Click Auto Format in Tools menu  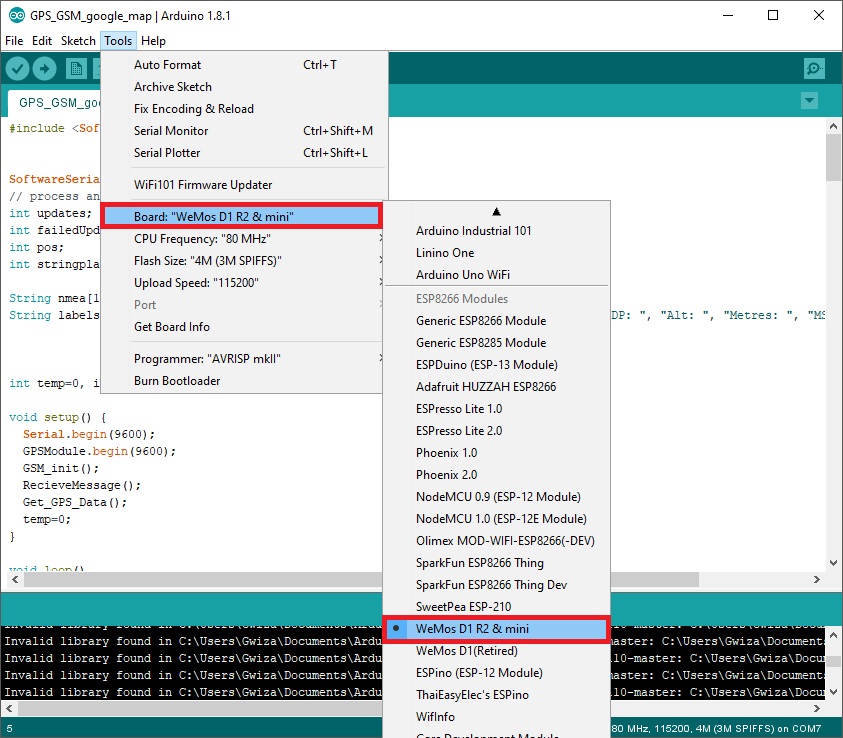tap(167, 65)
